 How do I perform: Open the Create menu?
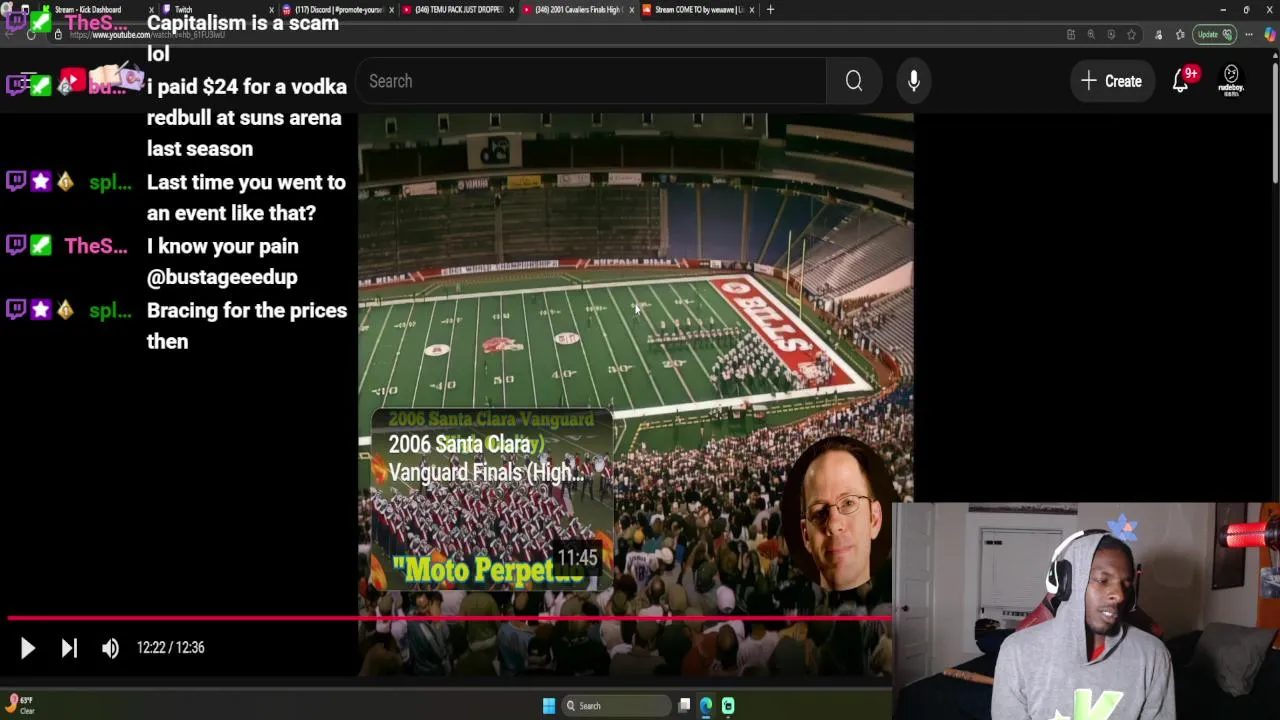tap(1111, 81)
